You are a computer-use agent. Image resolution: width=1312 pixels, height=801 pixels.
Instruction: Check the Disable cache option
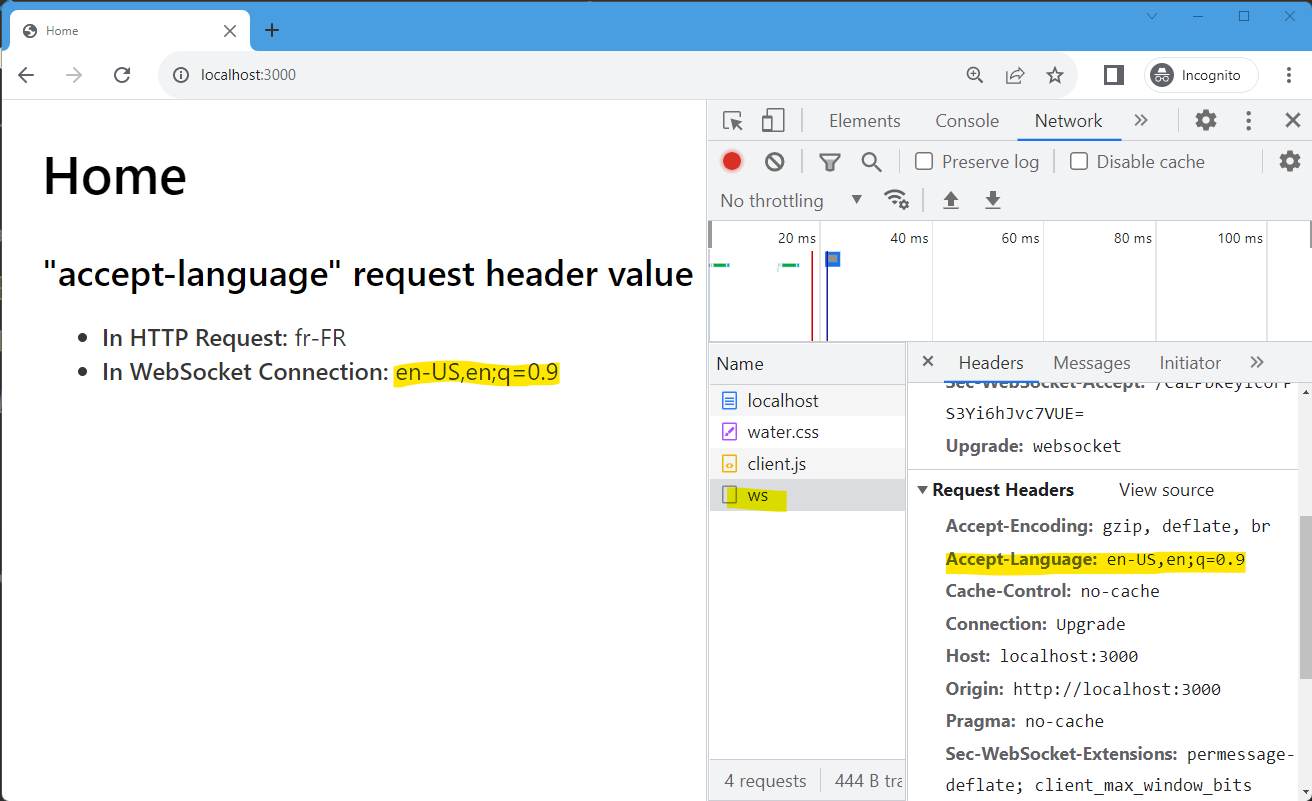coord(1078,161)
